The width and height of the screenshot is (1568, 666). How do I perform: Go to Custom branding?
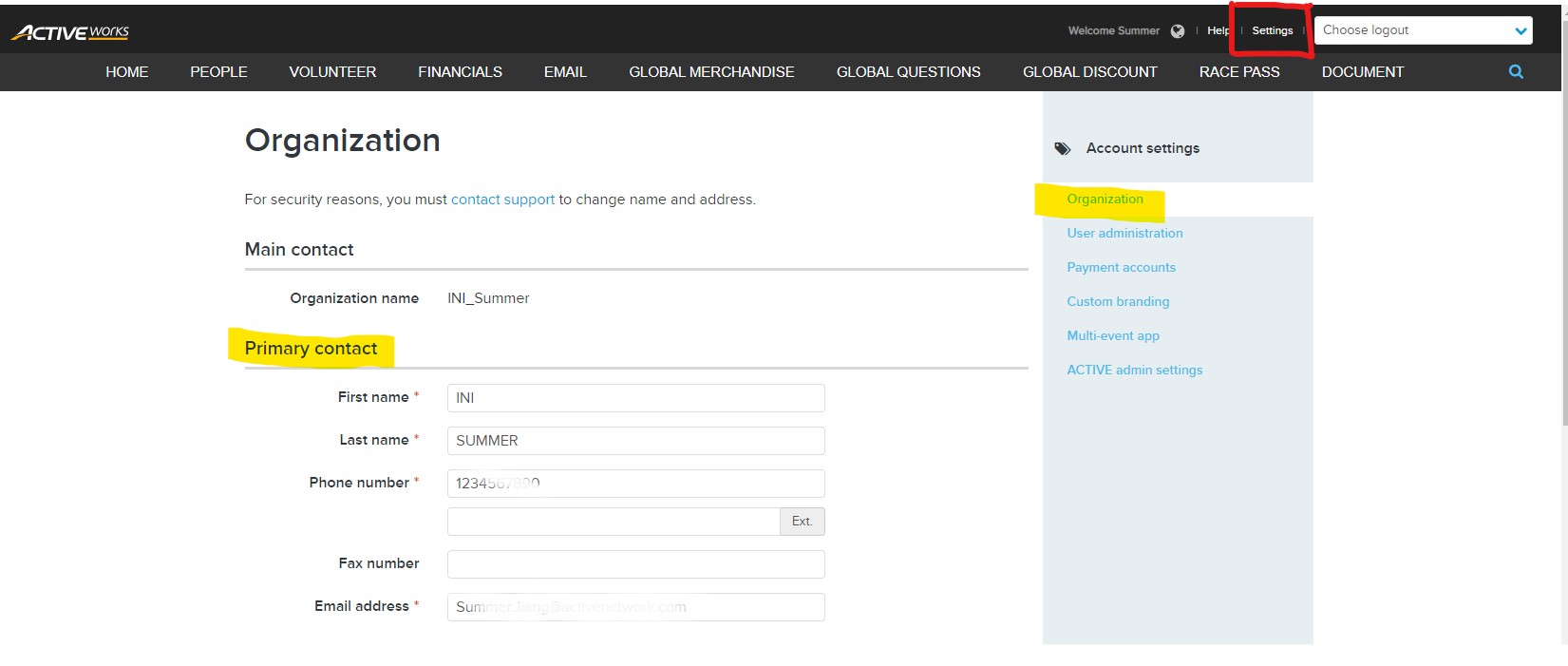(x=1118, y=301)
